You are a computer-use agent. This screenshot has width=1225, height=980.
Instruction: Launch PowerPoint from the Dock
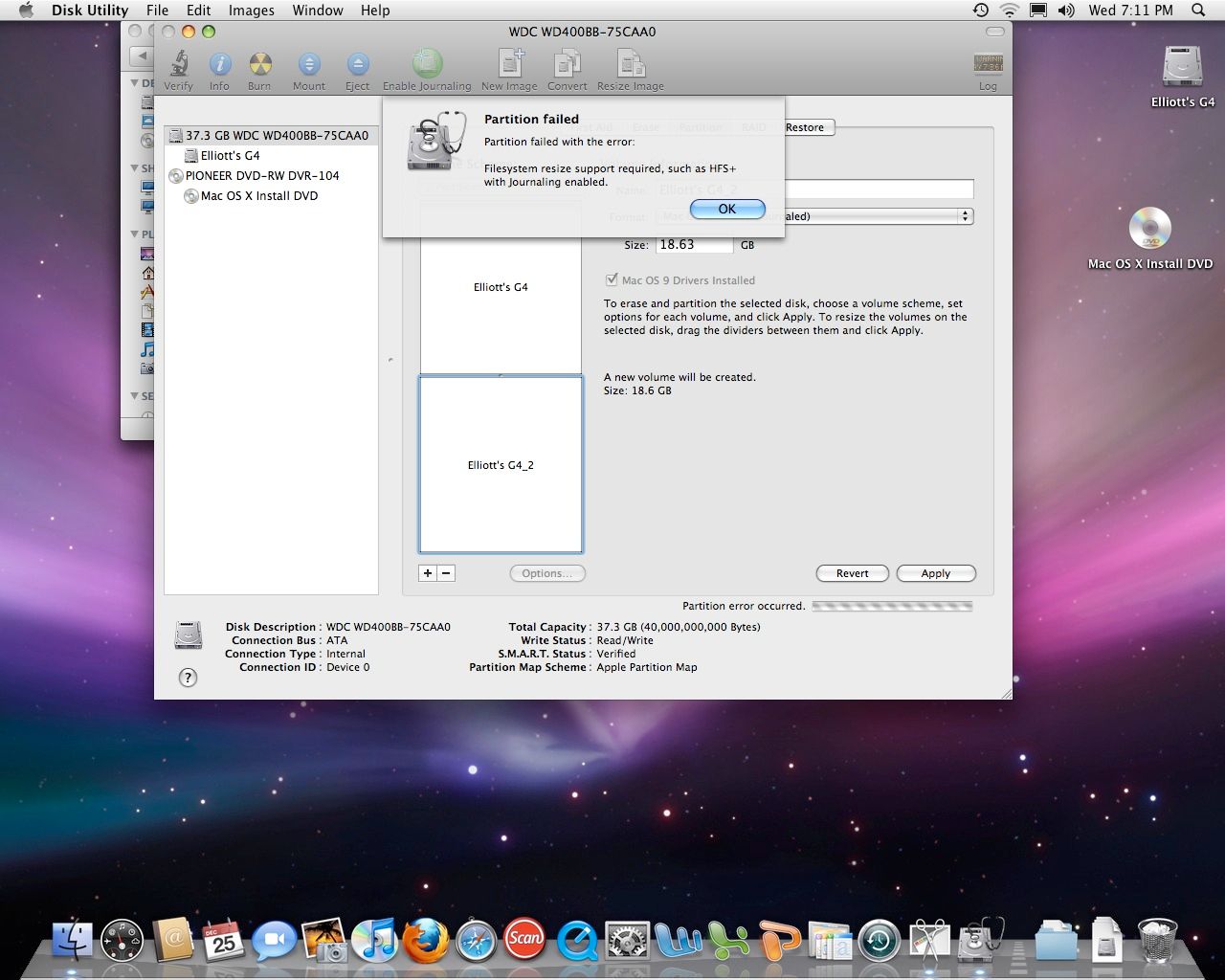(778, 941)
